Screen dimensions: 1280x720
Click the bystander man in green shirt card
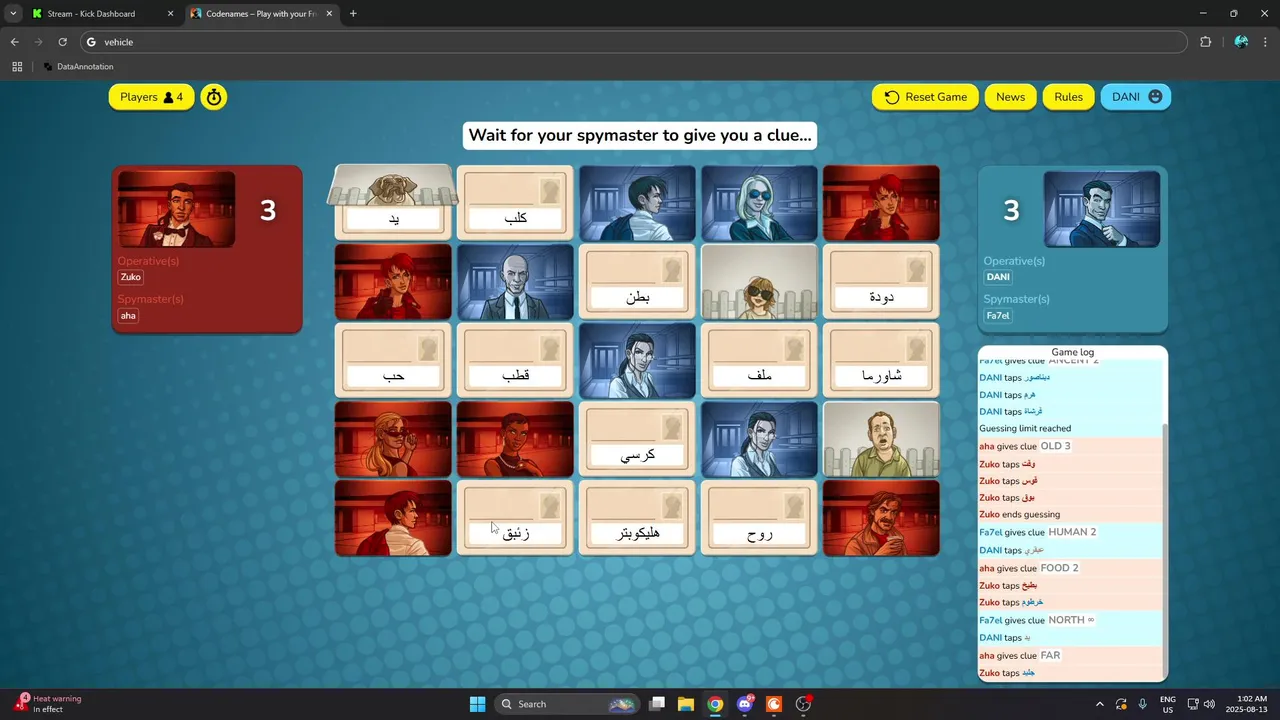[881, 439]
